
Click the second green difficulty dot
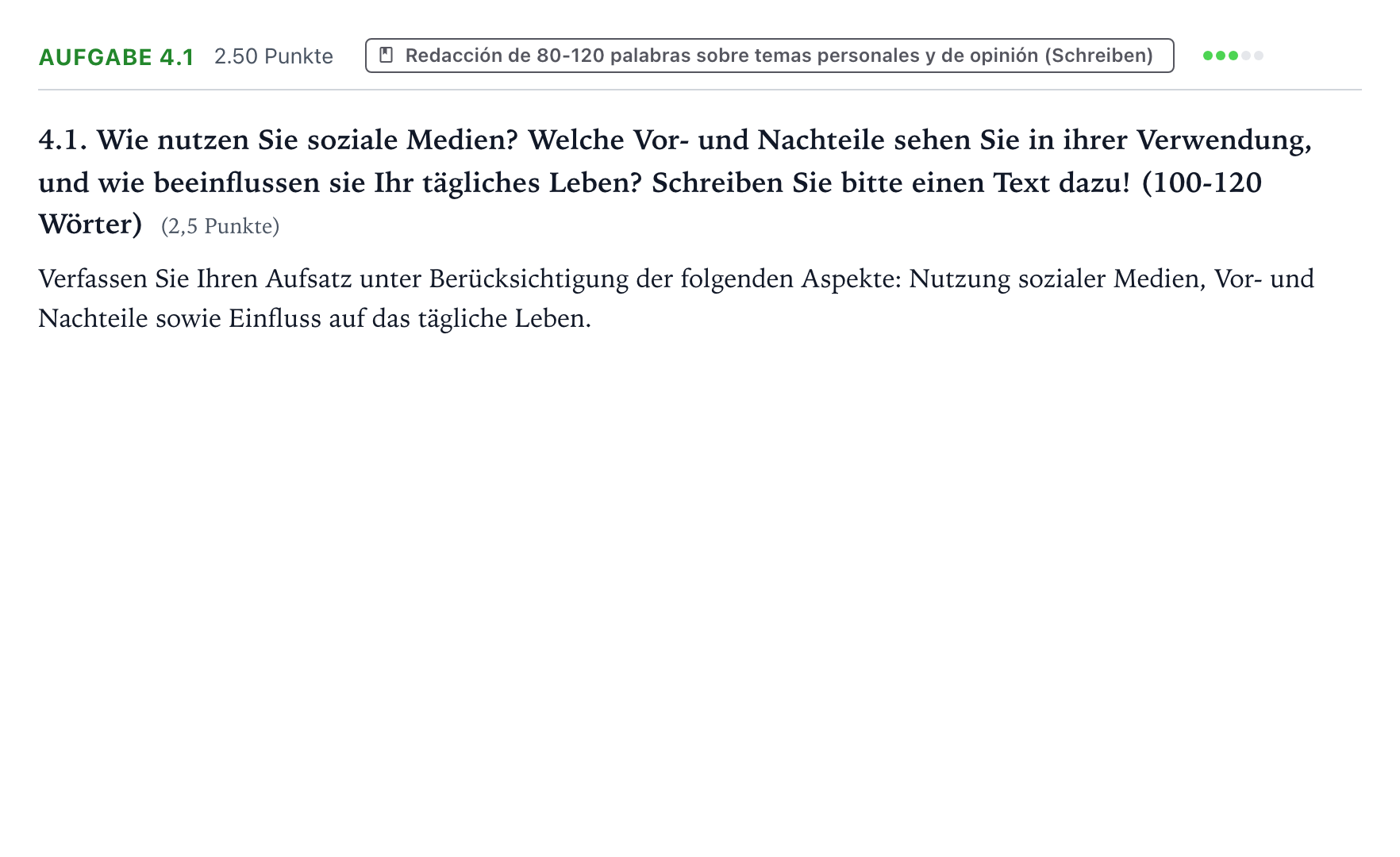[1221, 56]
